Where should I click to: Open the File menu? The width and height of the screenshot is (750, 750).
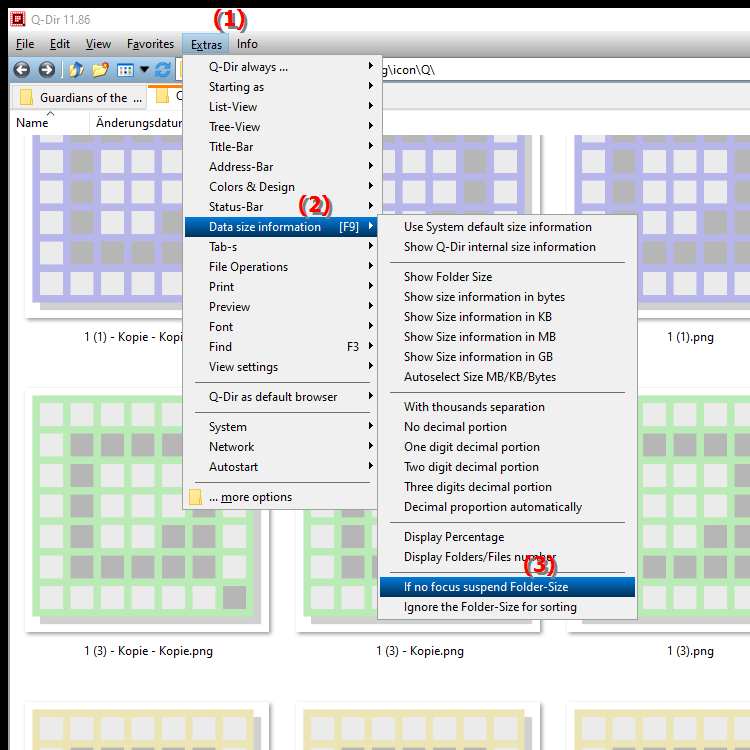tap(25, 44)
